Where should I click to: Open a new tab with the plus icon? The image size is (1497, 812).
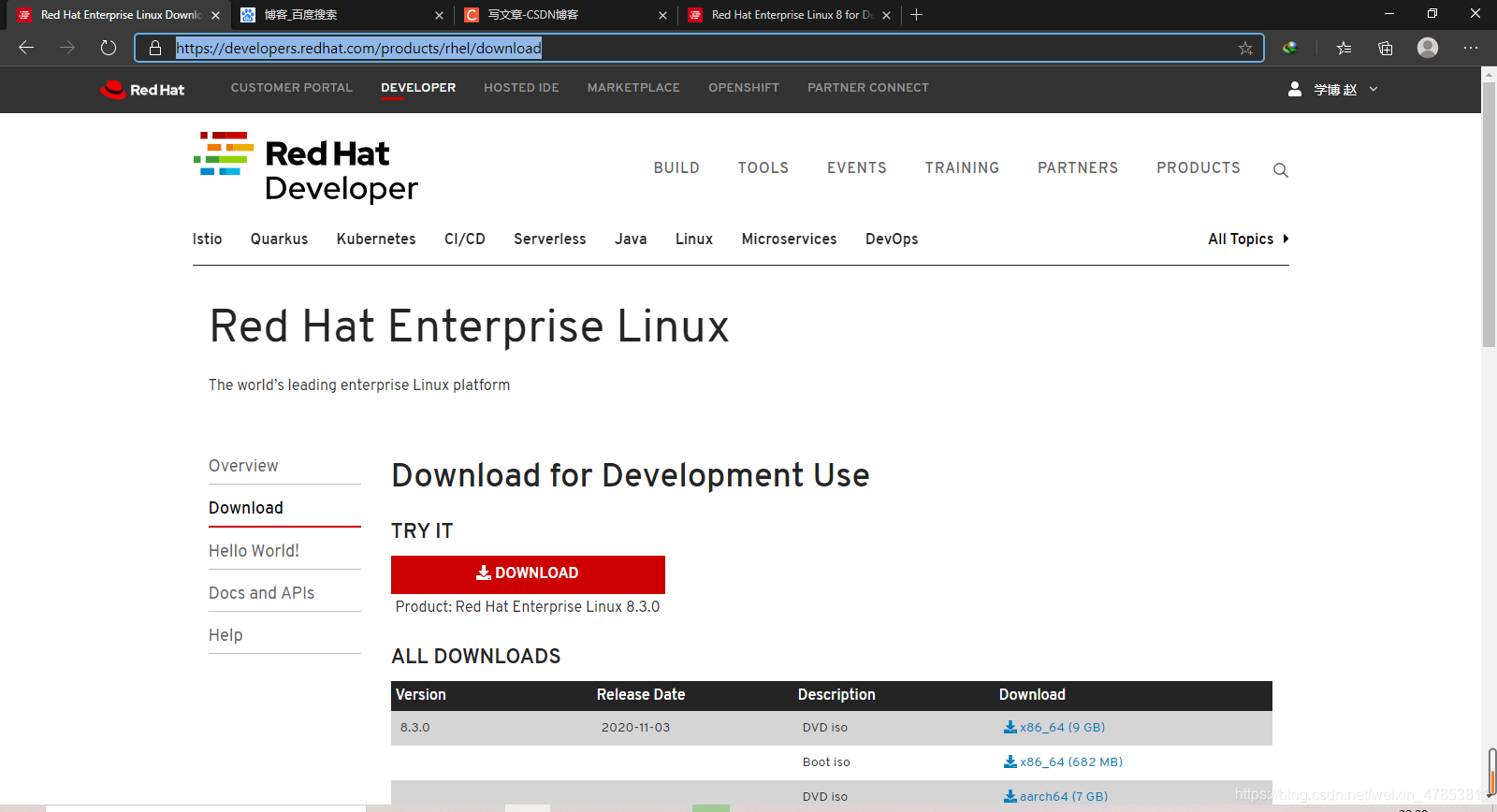click(917, 15)
